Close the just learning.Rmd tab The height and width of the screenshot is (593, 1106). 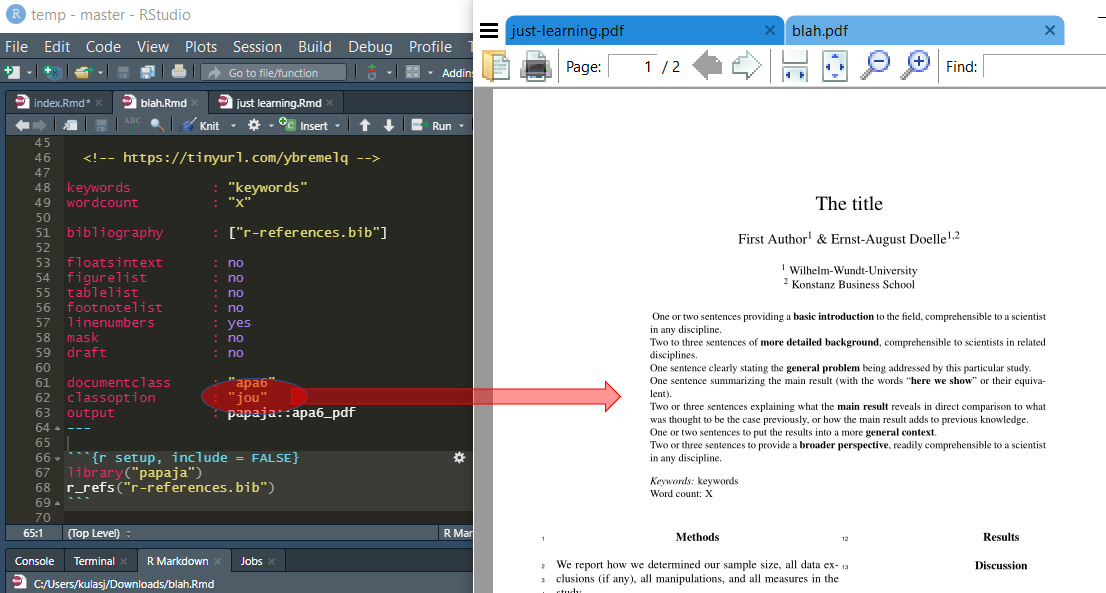(329, 103)
